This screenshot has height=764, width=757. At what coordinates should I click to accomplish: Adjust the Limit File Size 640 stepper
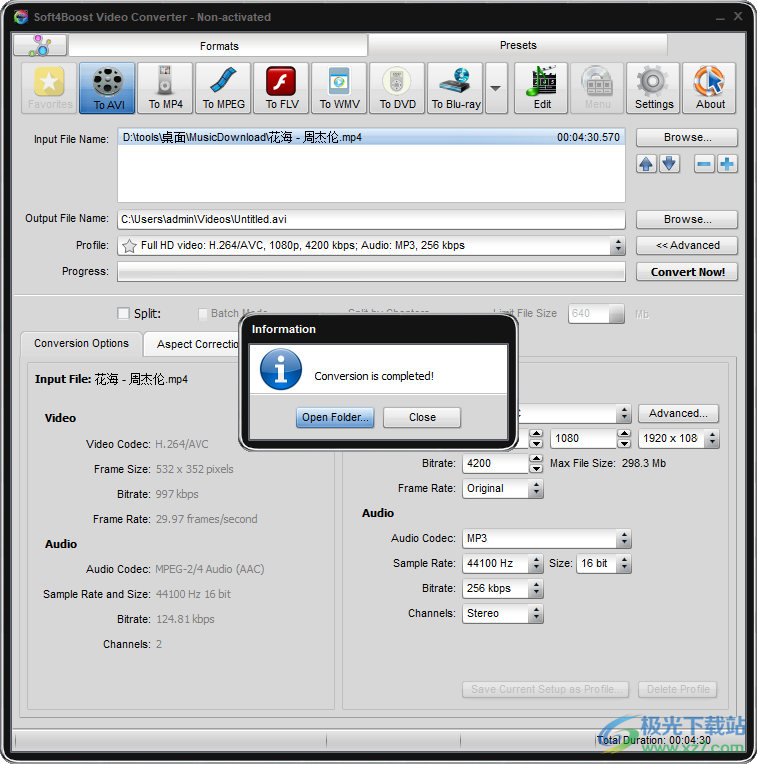point(617,314)
